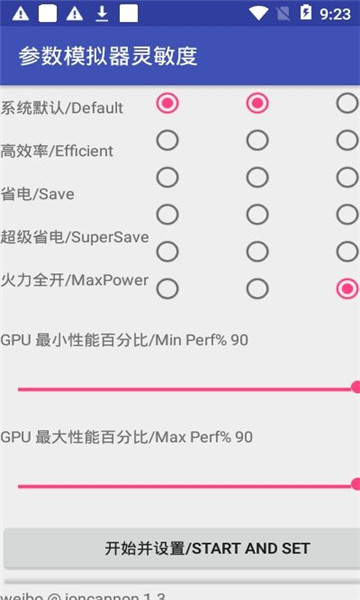Image resolution: width=360 pixels, height=600 pixels.
Task: Select the top radio button in the right column
Action: (347, 103)
